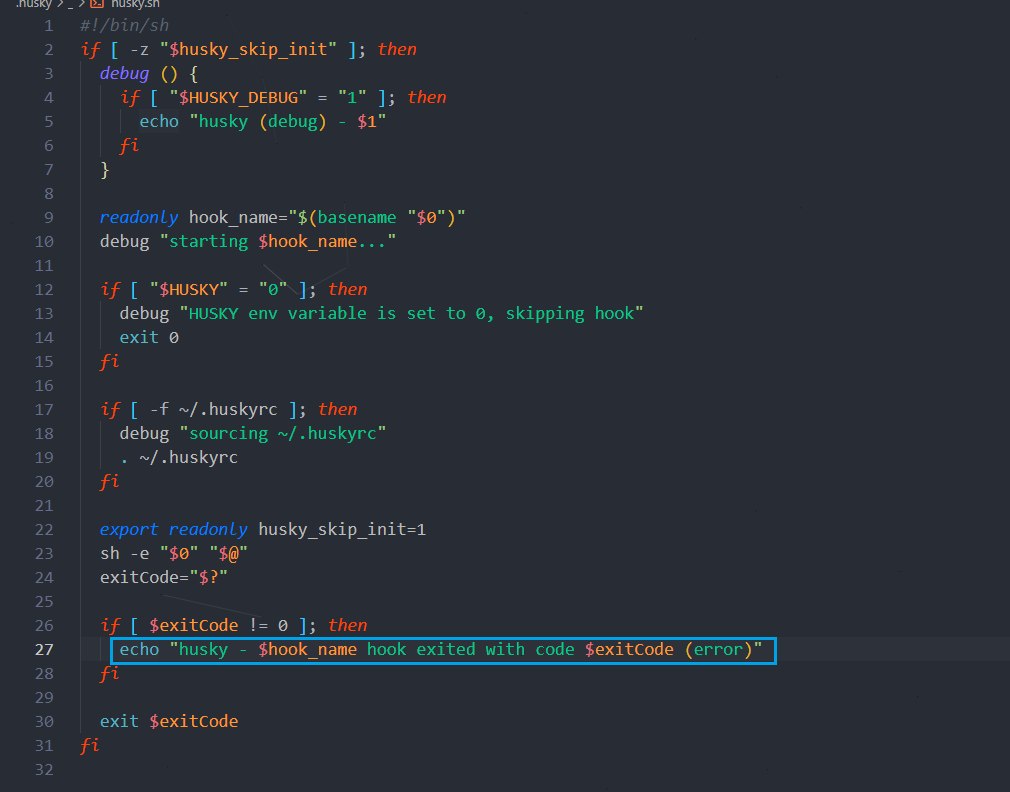Open the "husky.sh" breadcrumb item
Screen dimensions: 1010x792
(135, 5)
